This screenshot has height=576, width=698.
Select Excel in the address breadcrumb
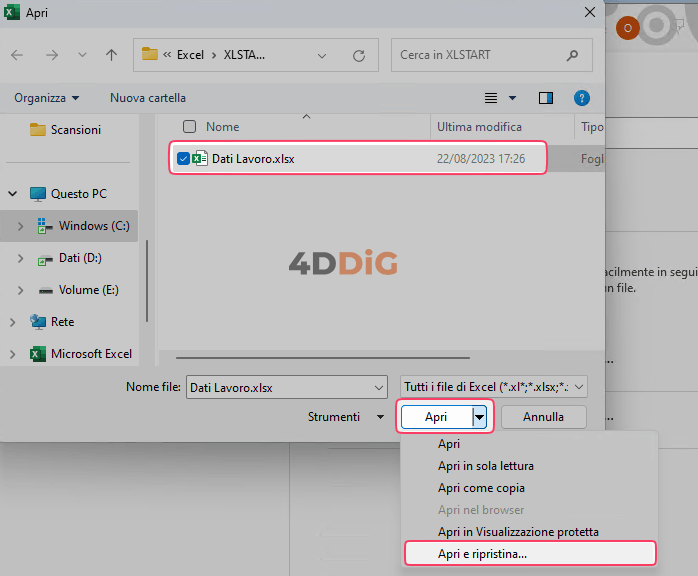(190, 55)
